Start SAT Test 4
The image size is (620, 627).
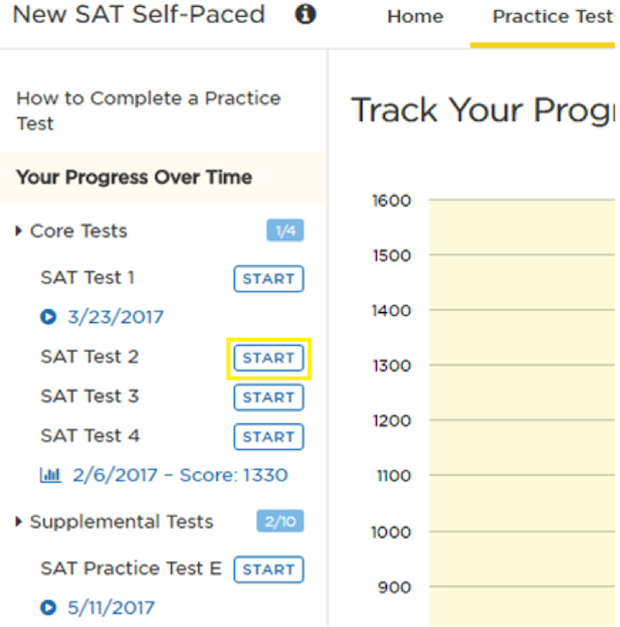[x=268, y=437]
